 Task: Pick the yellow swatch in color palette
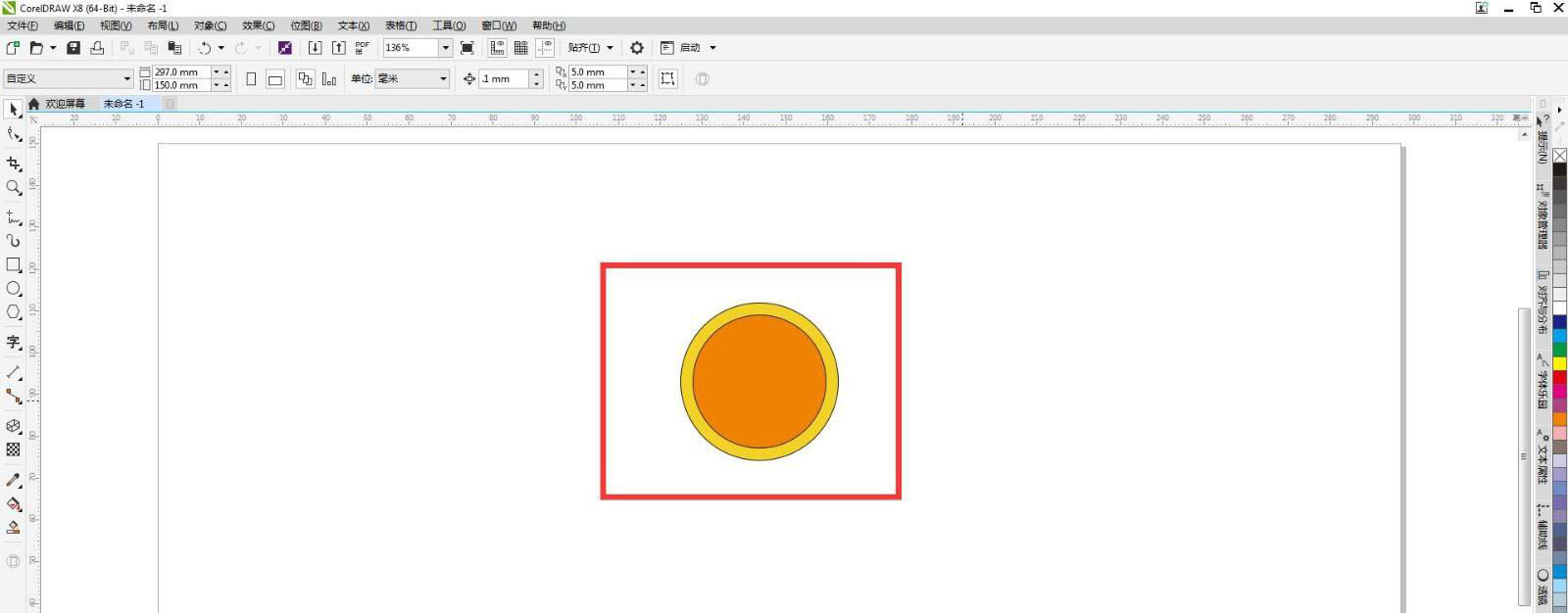pyautogui.click(x=1559, y=364)
